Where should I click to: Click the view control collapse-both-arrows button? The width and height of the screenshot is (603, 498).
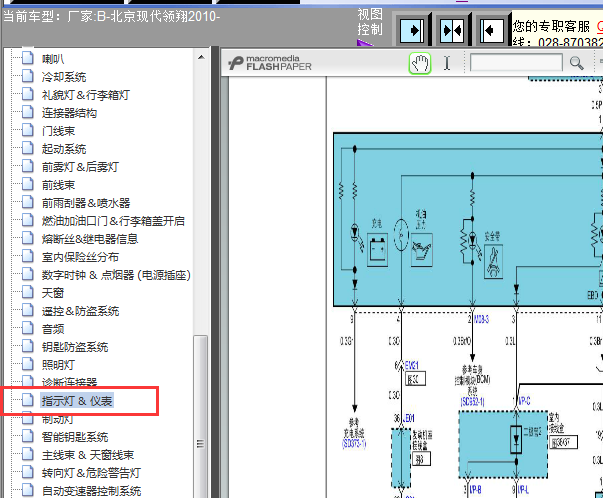pos(452,30)
